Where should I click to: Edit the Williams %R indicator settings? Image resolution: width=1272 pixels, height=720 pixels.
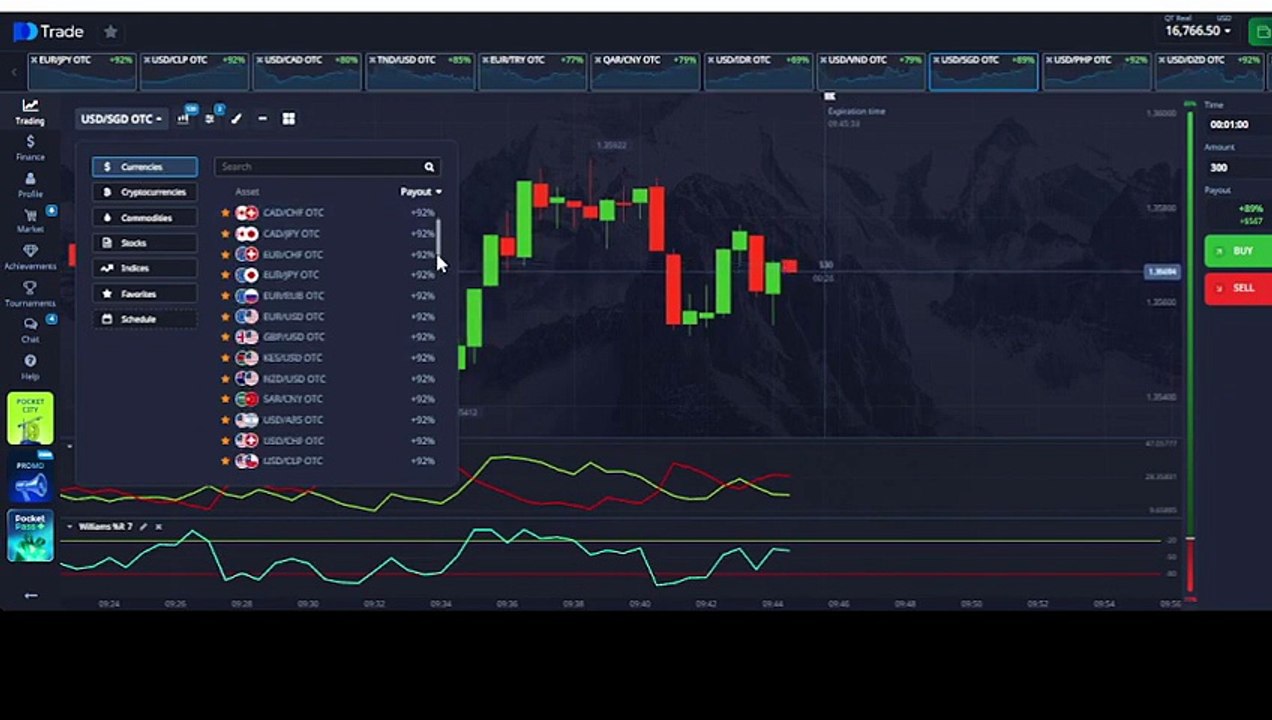tap(143, 527)
